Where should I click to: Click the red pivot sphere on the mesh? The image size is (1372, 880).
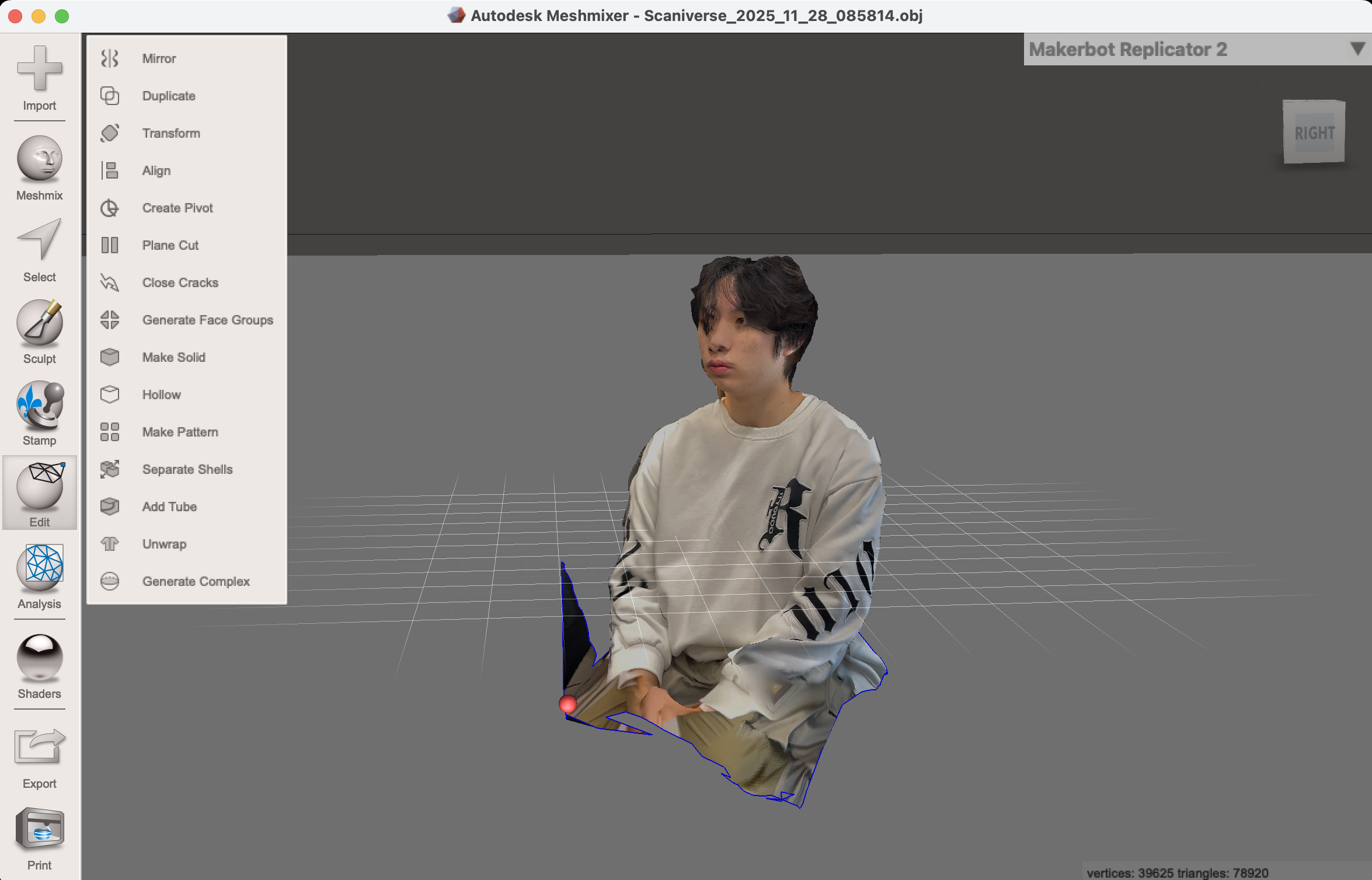click(x=567, y=704)
